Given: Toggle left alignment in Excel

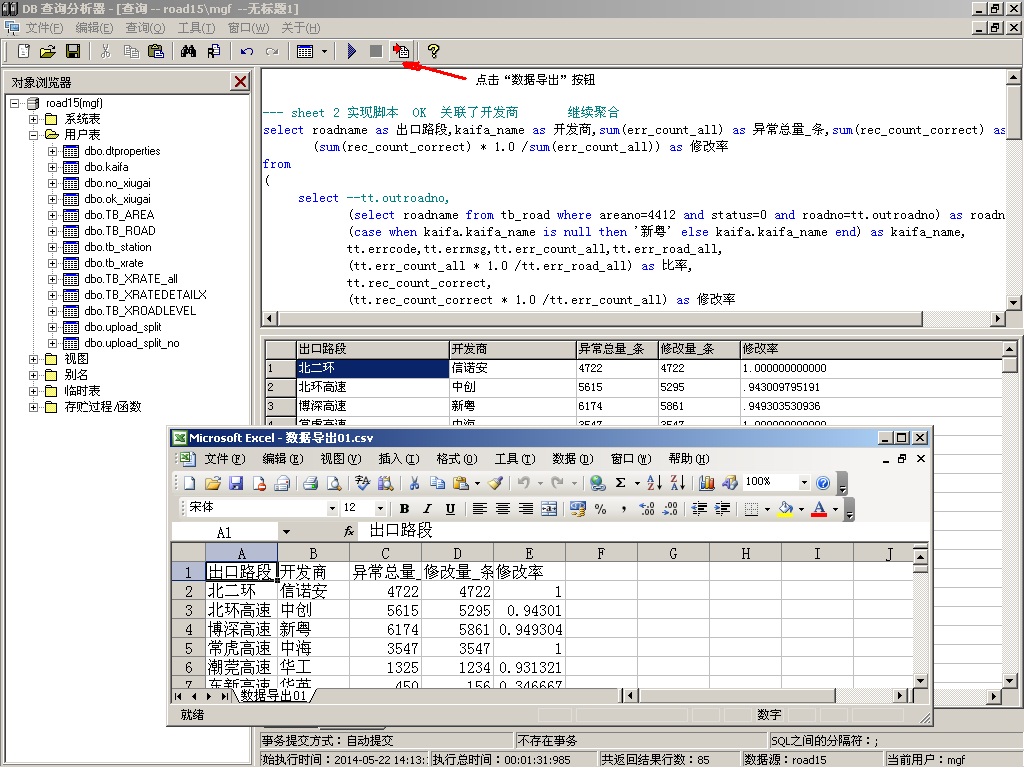Looking at the screenshot, I should coord(479,509).
